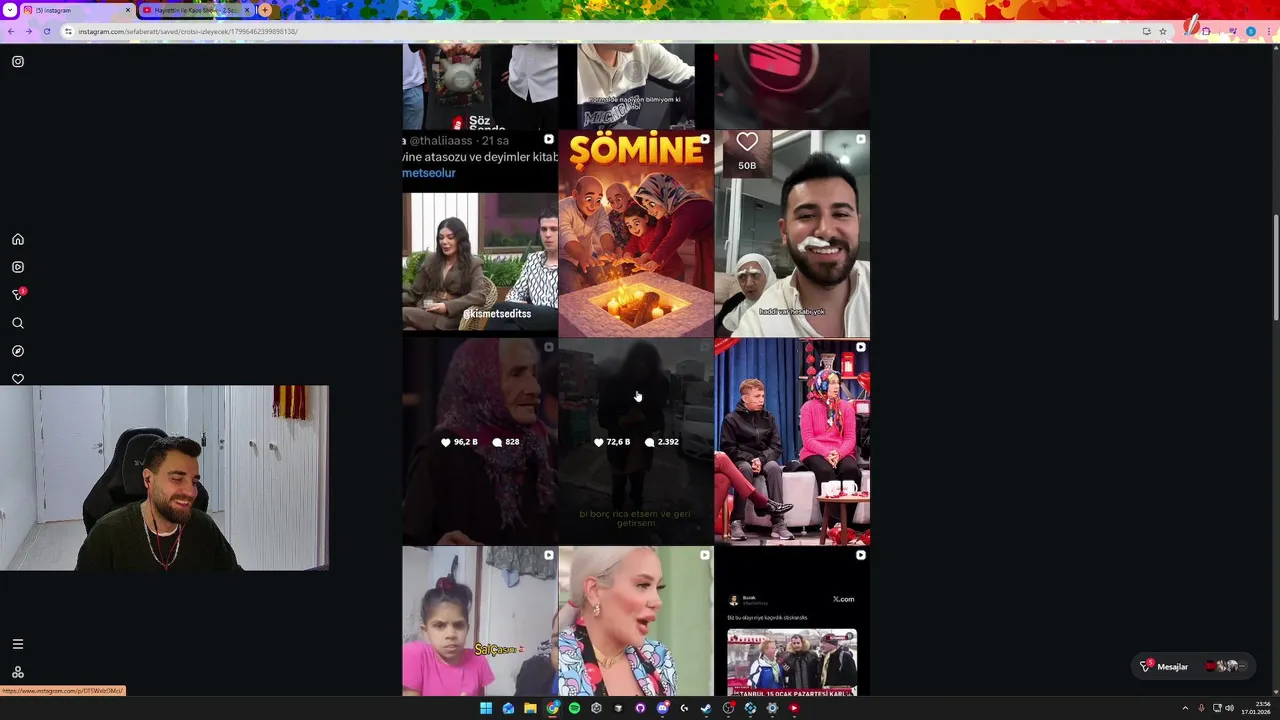The image size is (1280, 720).
Task: Open the ŞÖMİNE reel thumbnail
Action: coord(636,234)
